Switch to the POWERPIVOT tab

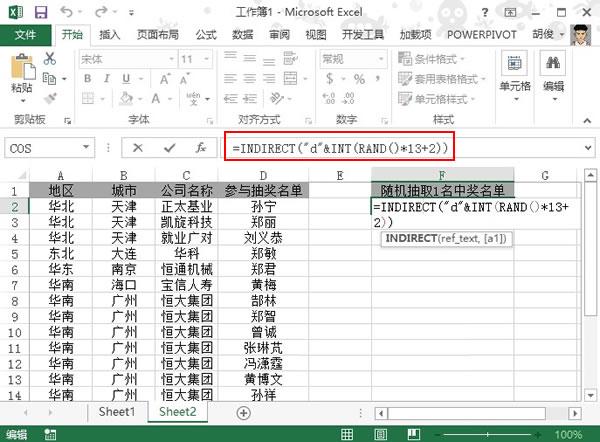(x=482, y=35)
